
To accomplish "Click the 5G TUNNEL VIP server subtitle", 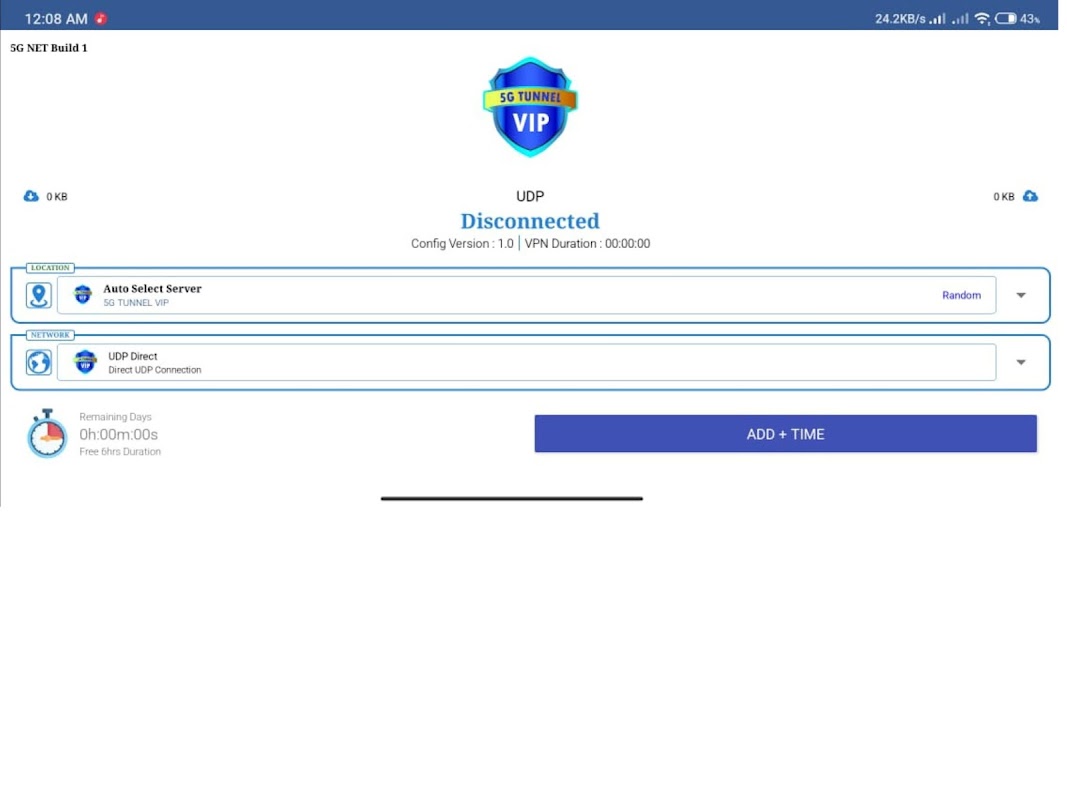I will click(x=137, y=305).
